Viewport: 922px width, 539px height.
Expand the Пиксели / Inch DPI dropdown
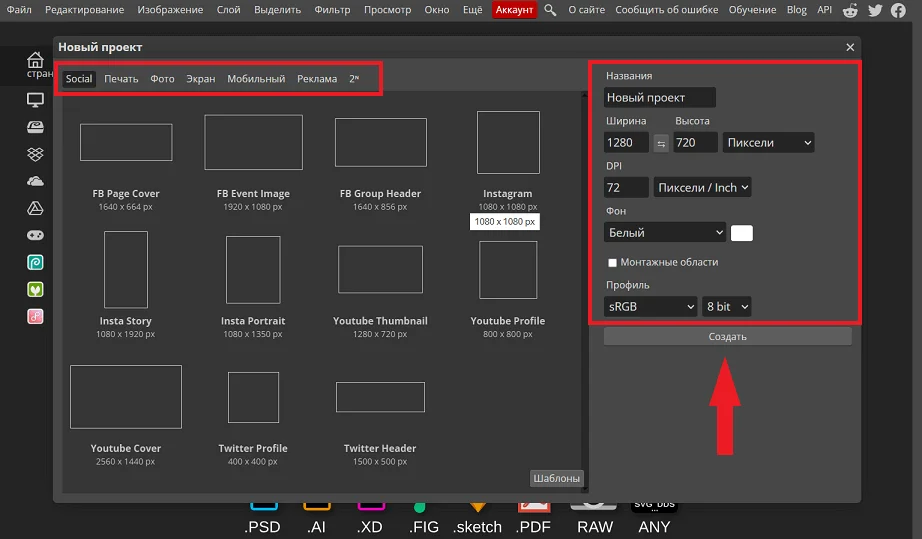(x=702, y=187)
